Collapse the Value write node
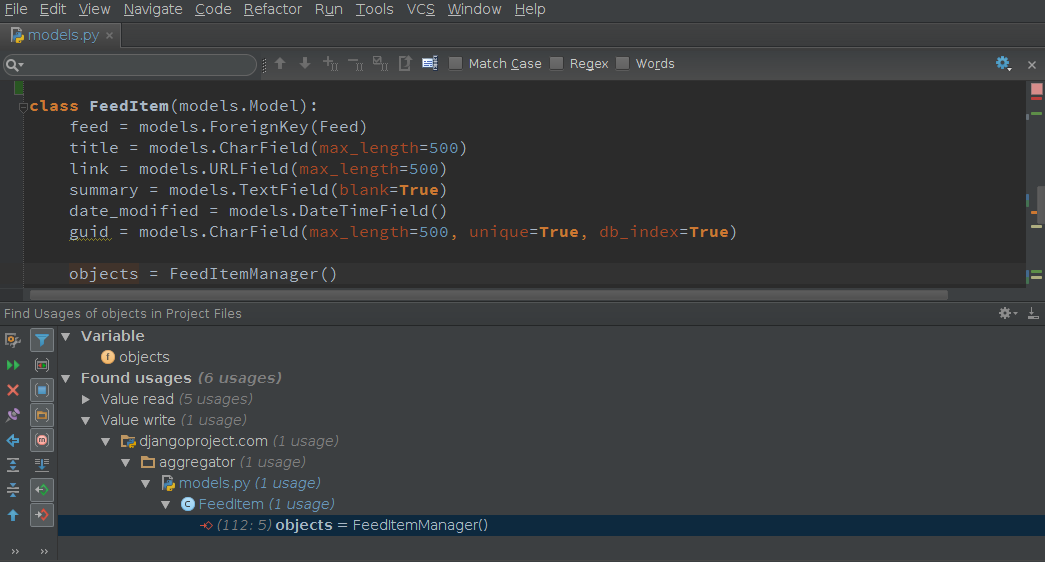The width and height of the screenshot is (1045, 562). (x=85, y=421)
